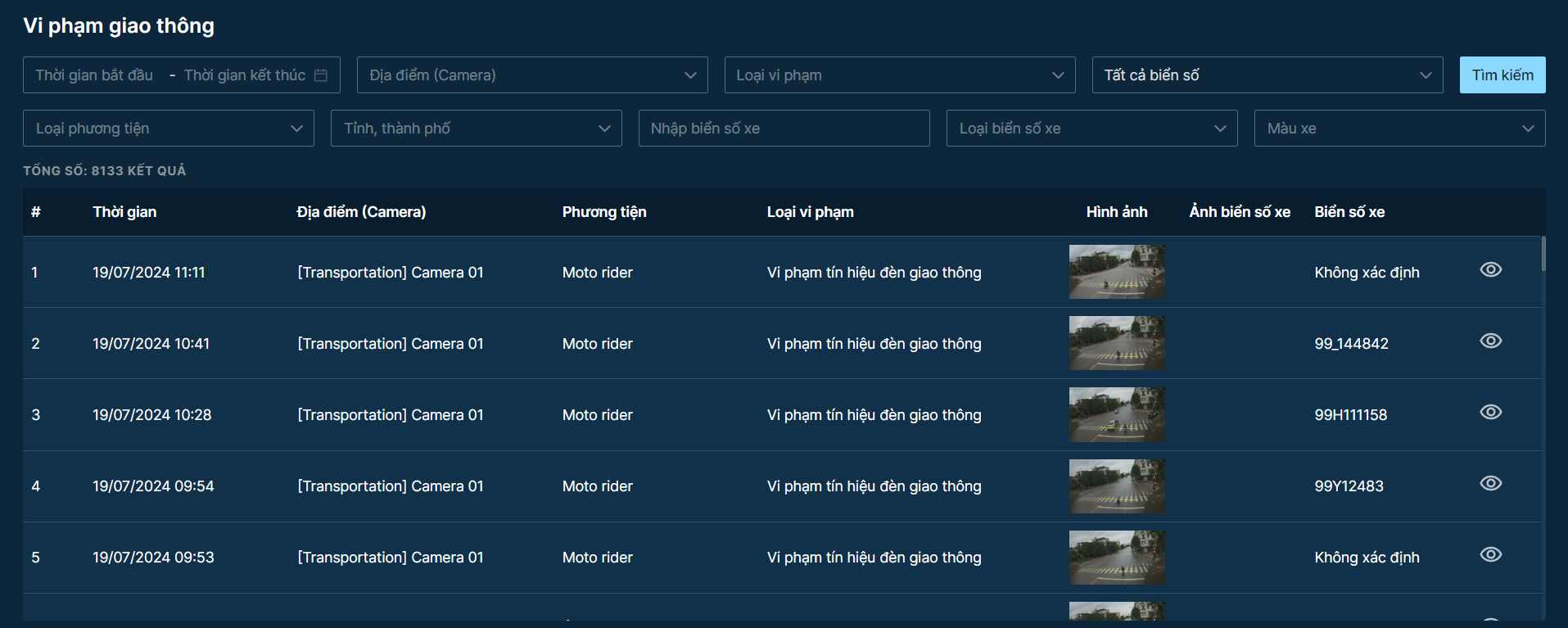Select the timestamp 19/07/2024 09:54
Viewport: 1568px width, 628px height.
click(153, 486)
